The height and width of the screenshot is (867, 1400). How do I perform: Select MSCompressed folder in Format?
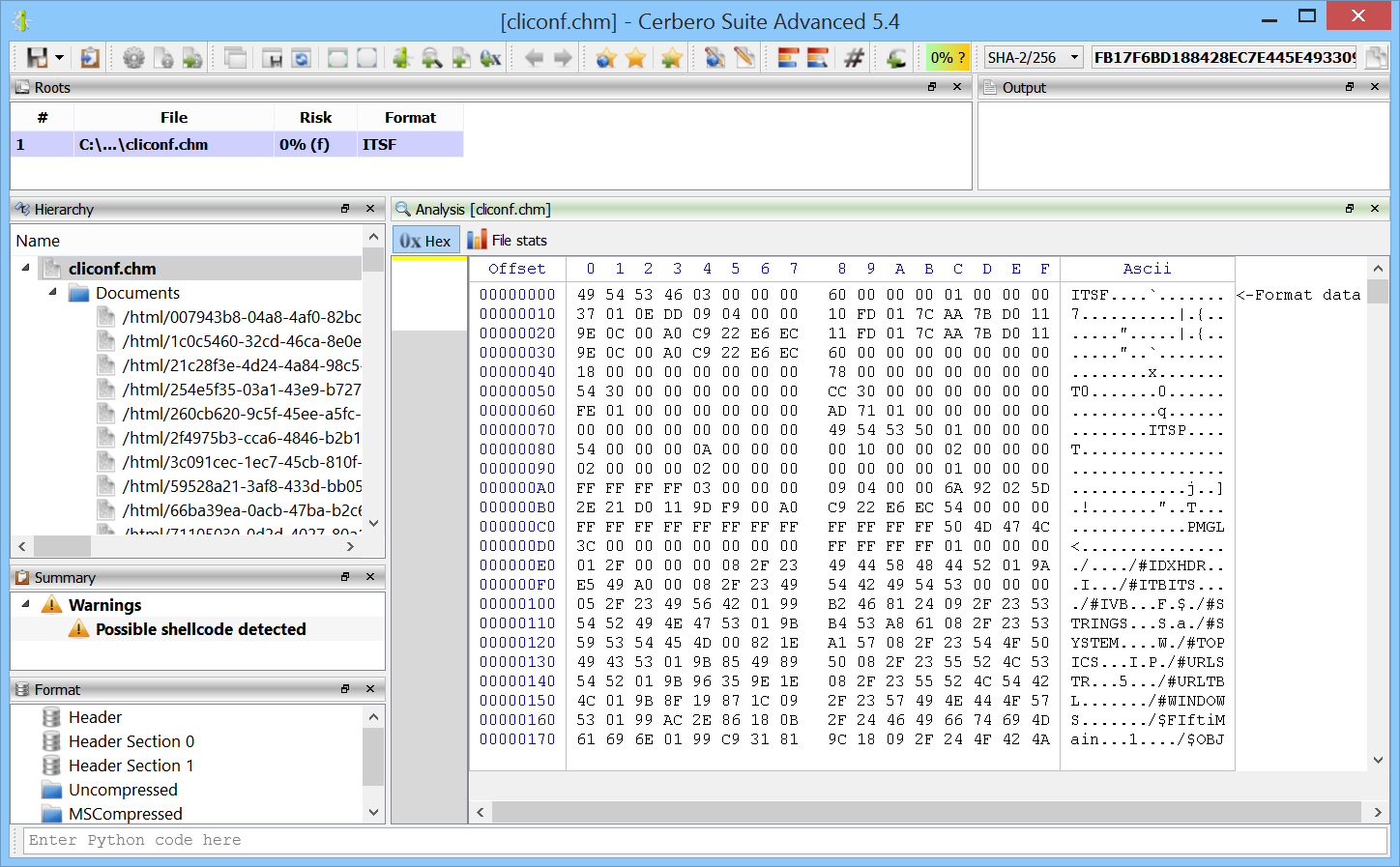pyautogui.click(x=126, y=814)
